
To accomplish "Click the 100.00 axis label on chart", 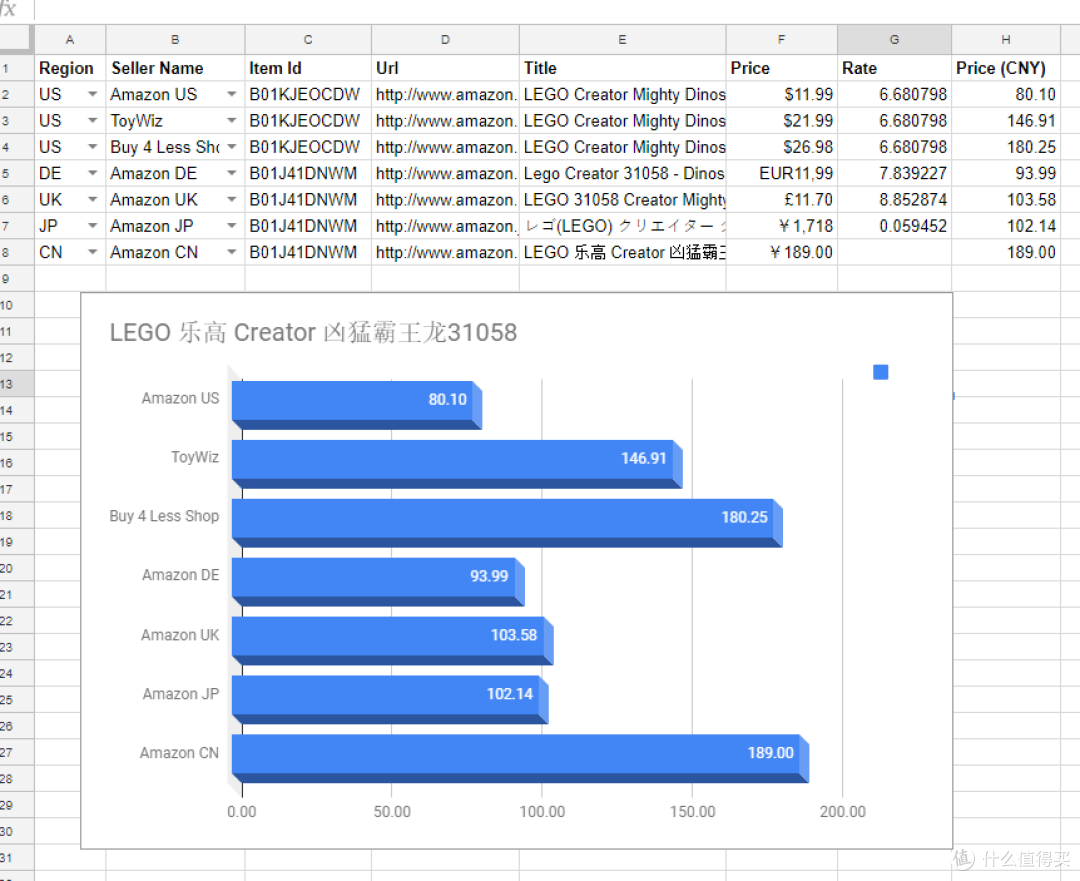I will click(x=542, y=812).
